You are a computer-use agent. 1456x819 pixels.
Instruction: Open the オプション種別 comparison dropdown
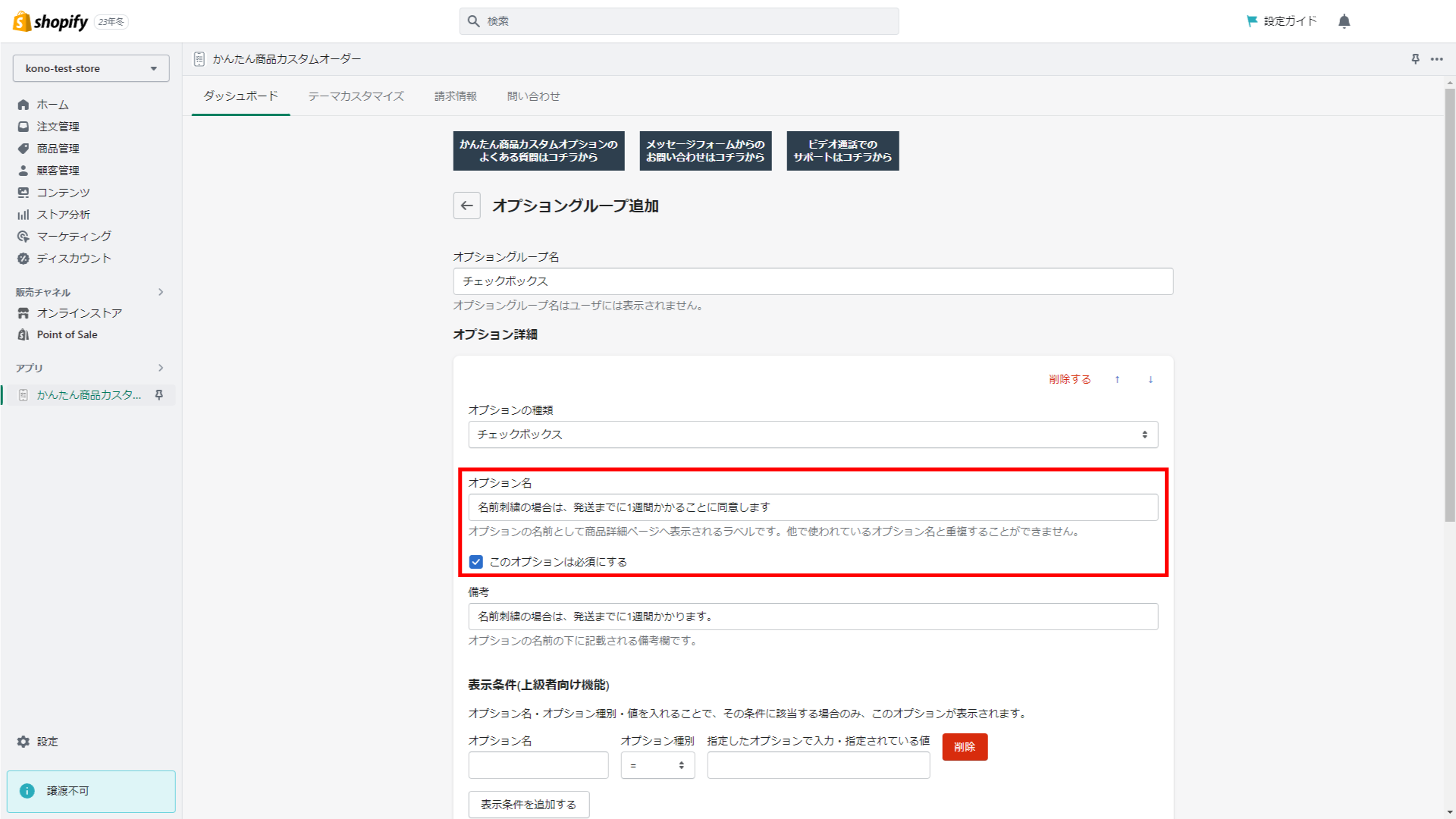657,765
